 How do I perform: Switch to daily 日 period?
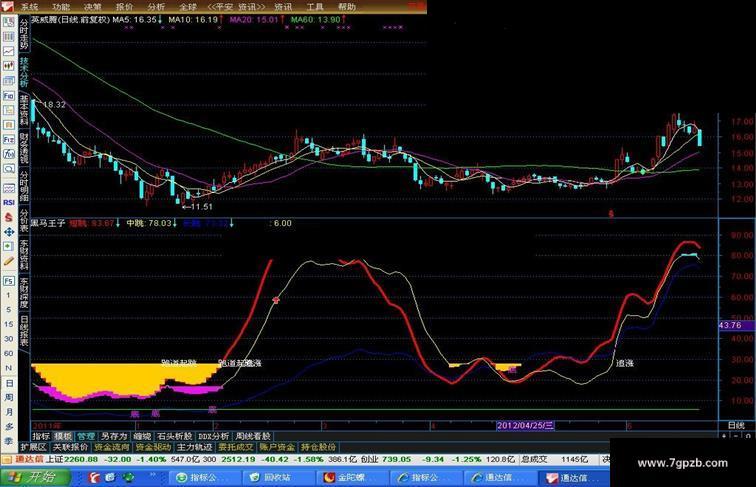click(x=9, y=383)
